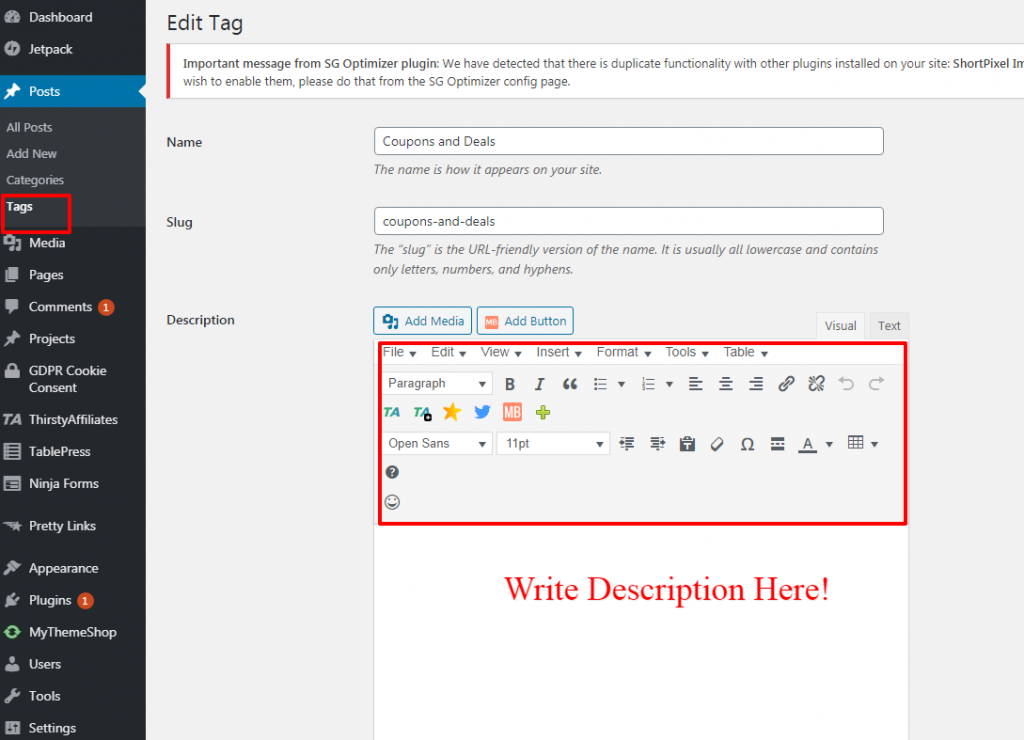Insert a special character with the omega icon
This screenshot has height=740, width=1024.
pyautogui.click(x=747, y=443)
